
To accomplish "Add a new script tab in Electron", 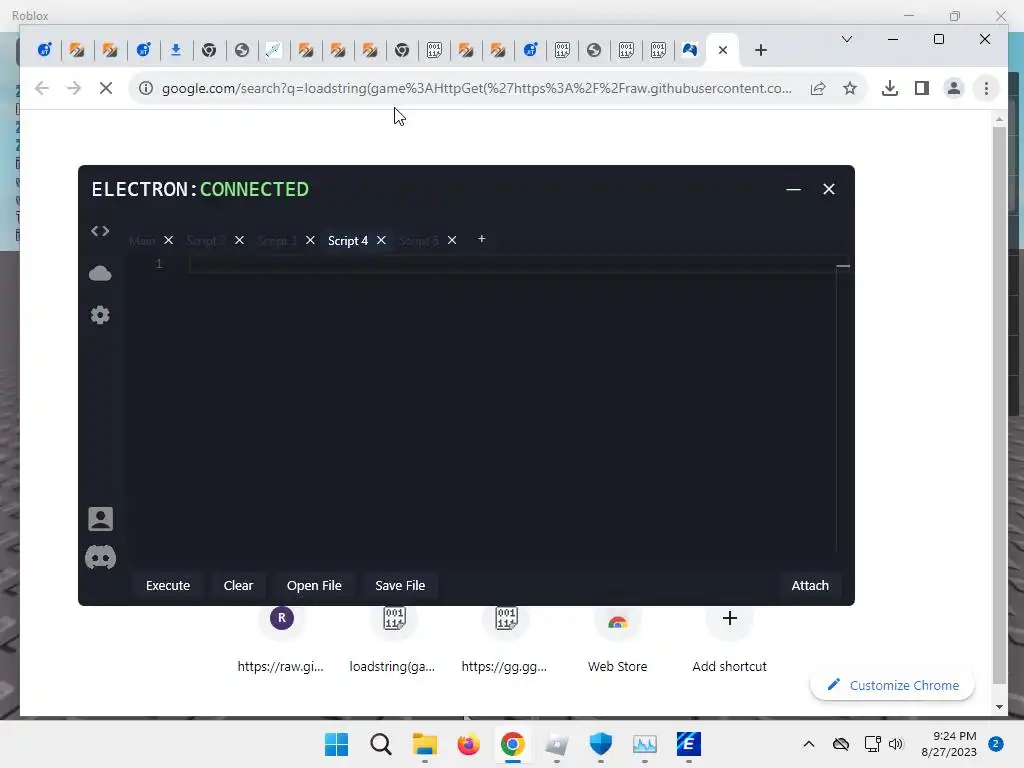I will coord(481,239).
